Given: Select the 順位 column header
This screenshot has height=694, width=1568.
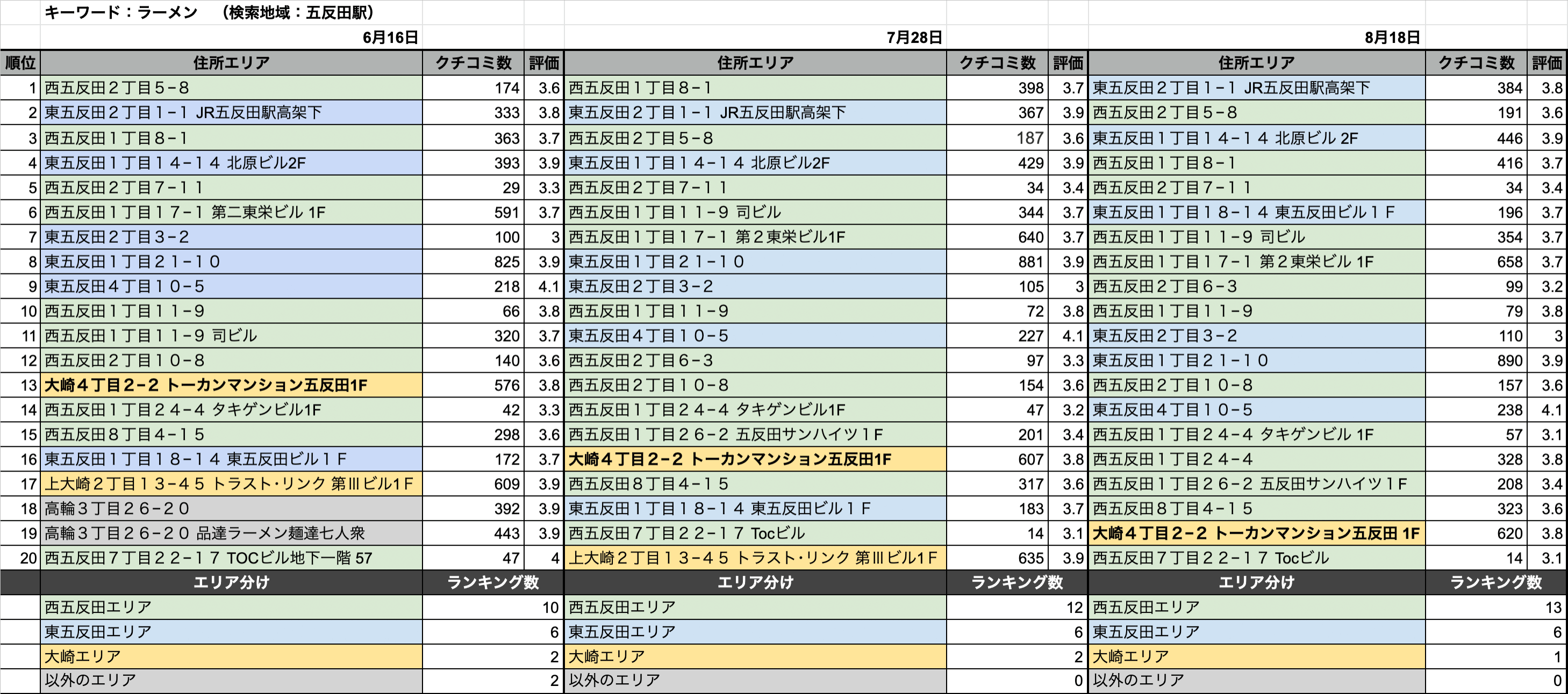Looking at the screenshot, I should pyautogui.click(x=20, y=63).
